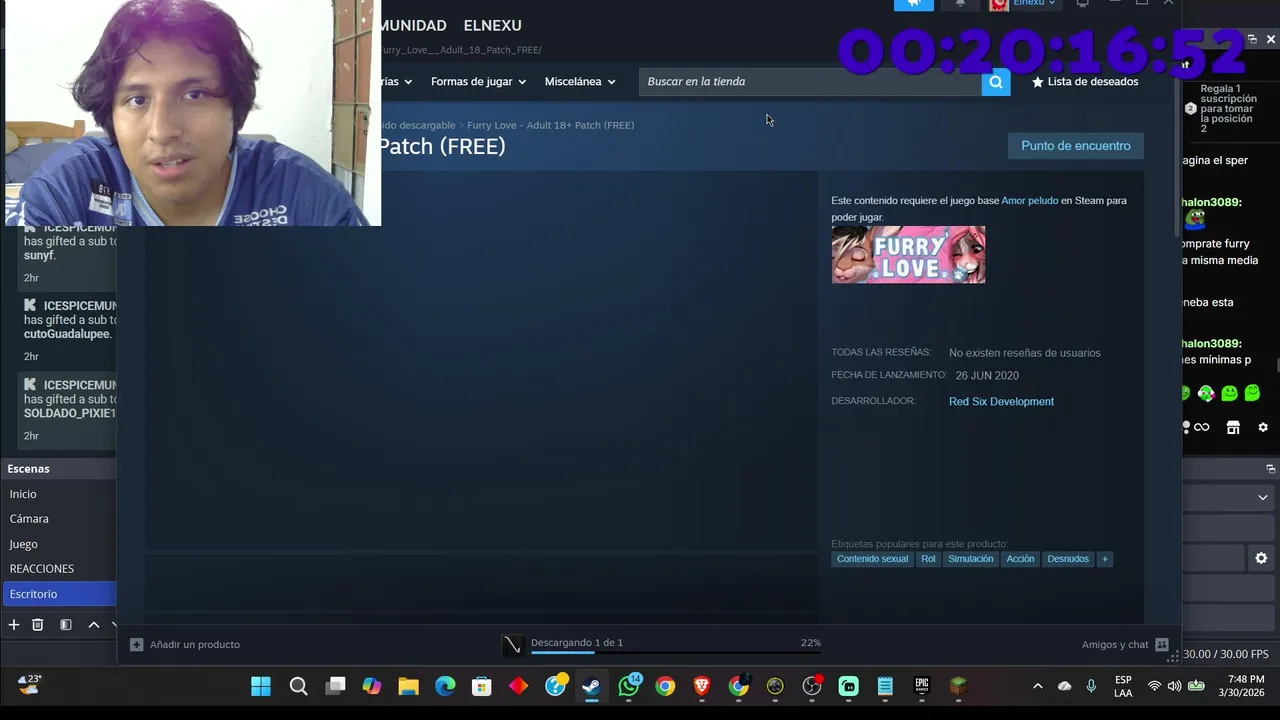
Task: Open Steam announcements megaphone button
Action: coord(913,4)
